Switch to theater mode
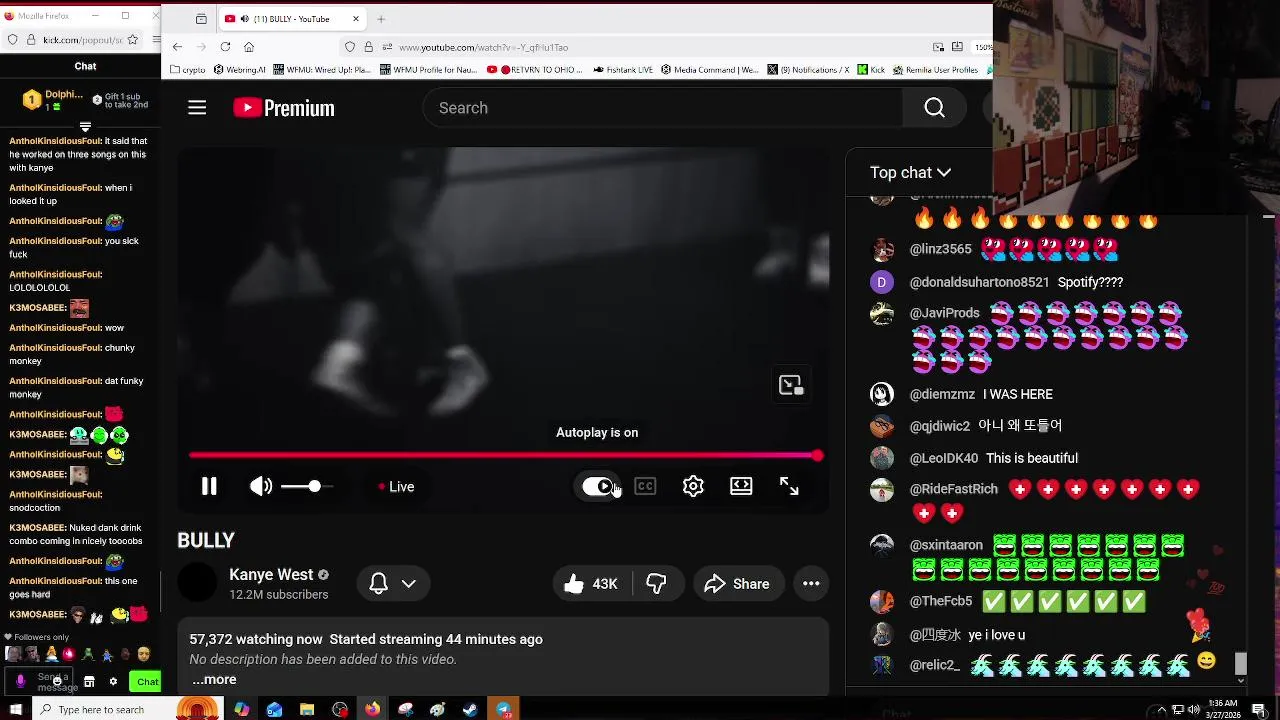This screenshot has height=720, width=1280. [741, 487]
